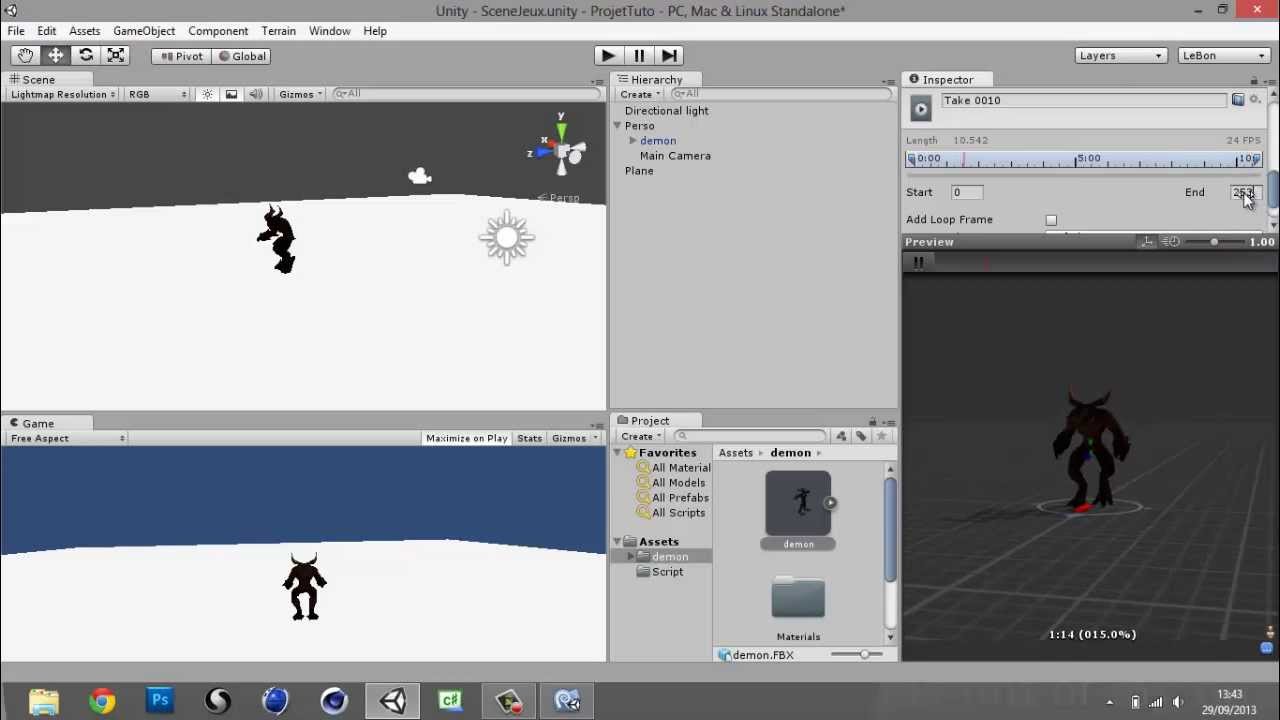Image resolution: width=1280 pixels, height=720 pixels.
Task: Select the Hand tool in toolbar
Action: pos(25,56)
